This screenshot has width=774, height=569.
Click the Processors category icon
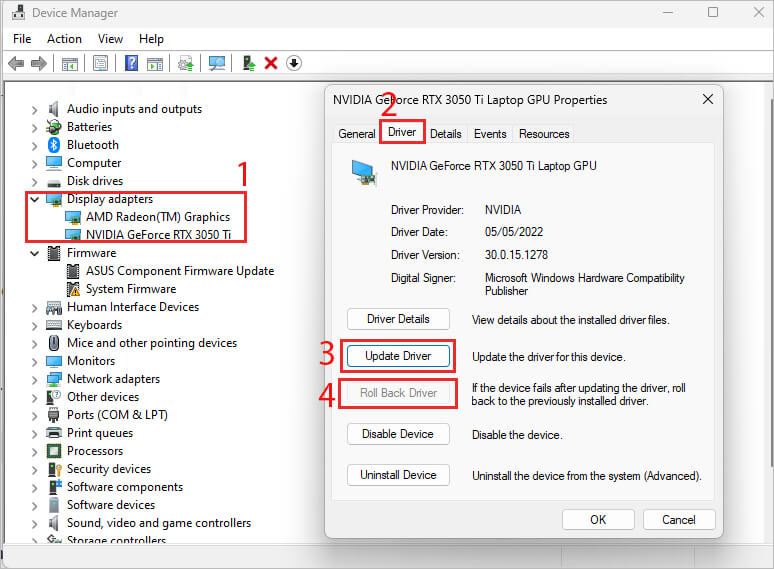(53, 451)
